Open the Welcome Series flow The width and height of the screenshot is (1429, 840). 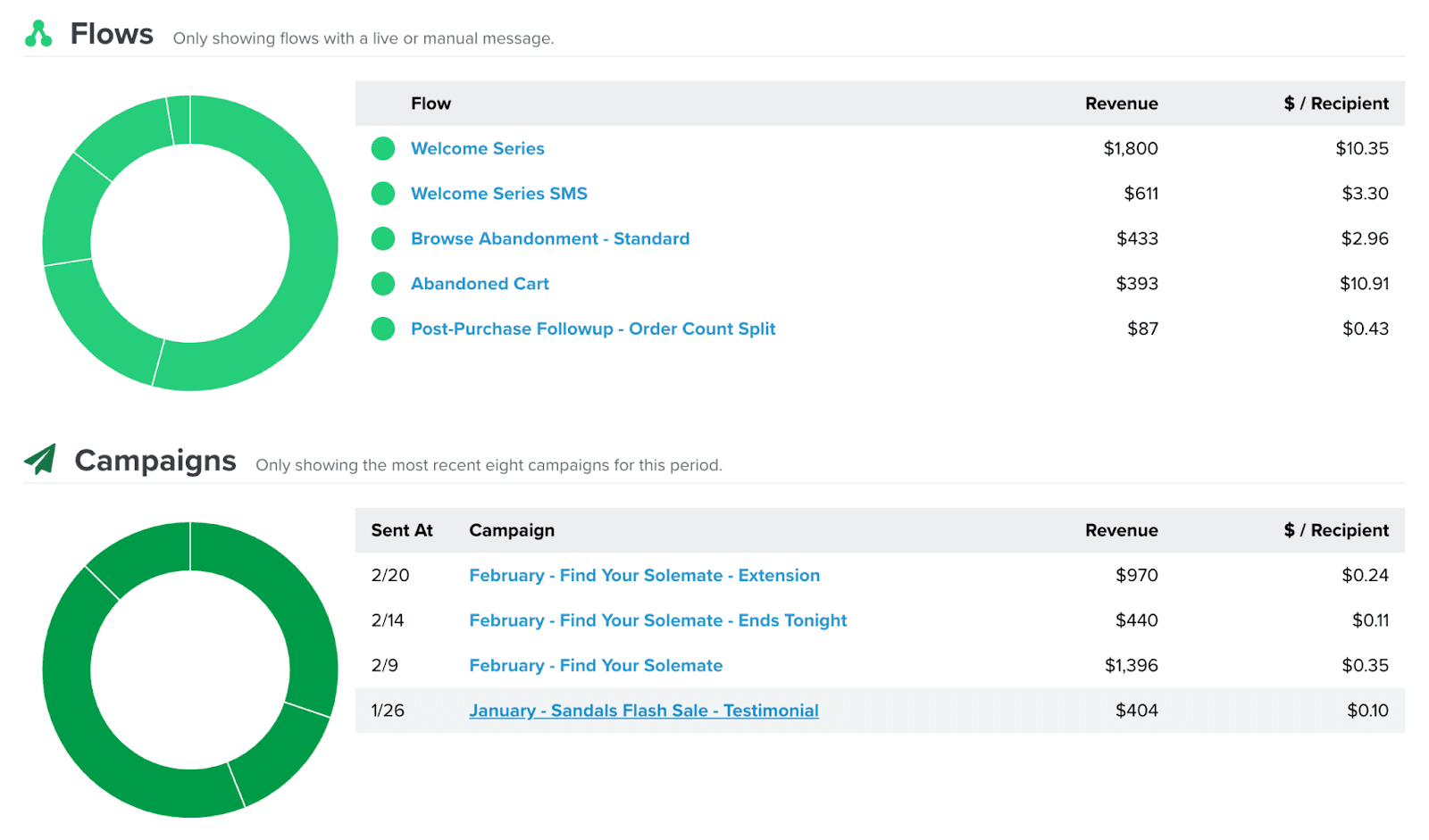tap(477, 148)
